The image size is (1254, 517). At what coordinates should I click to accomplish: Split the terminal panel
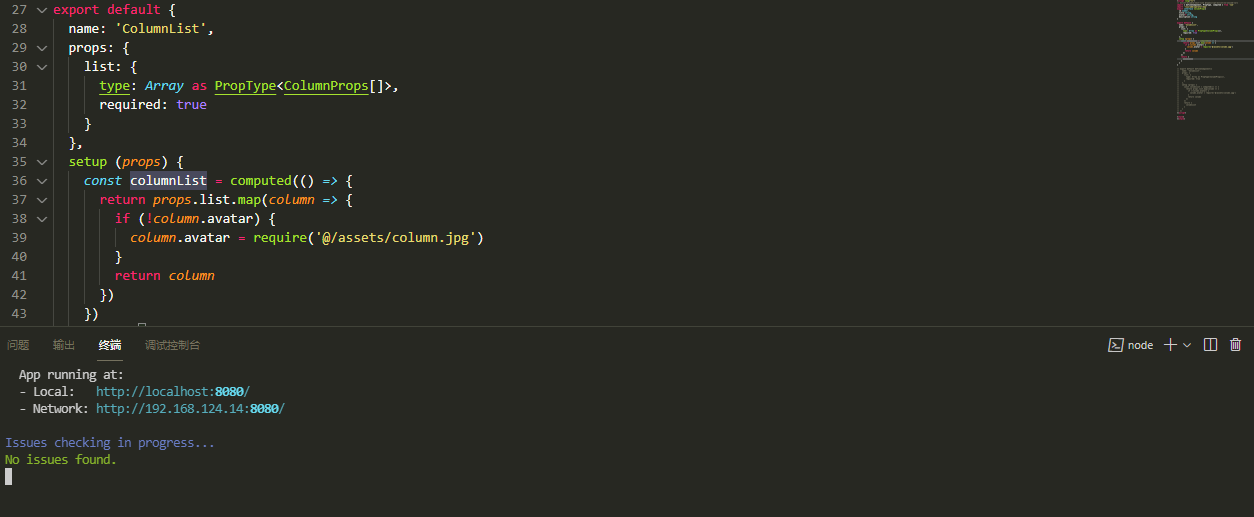click(1210, 345)
